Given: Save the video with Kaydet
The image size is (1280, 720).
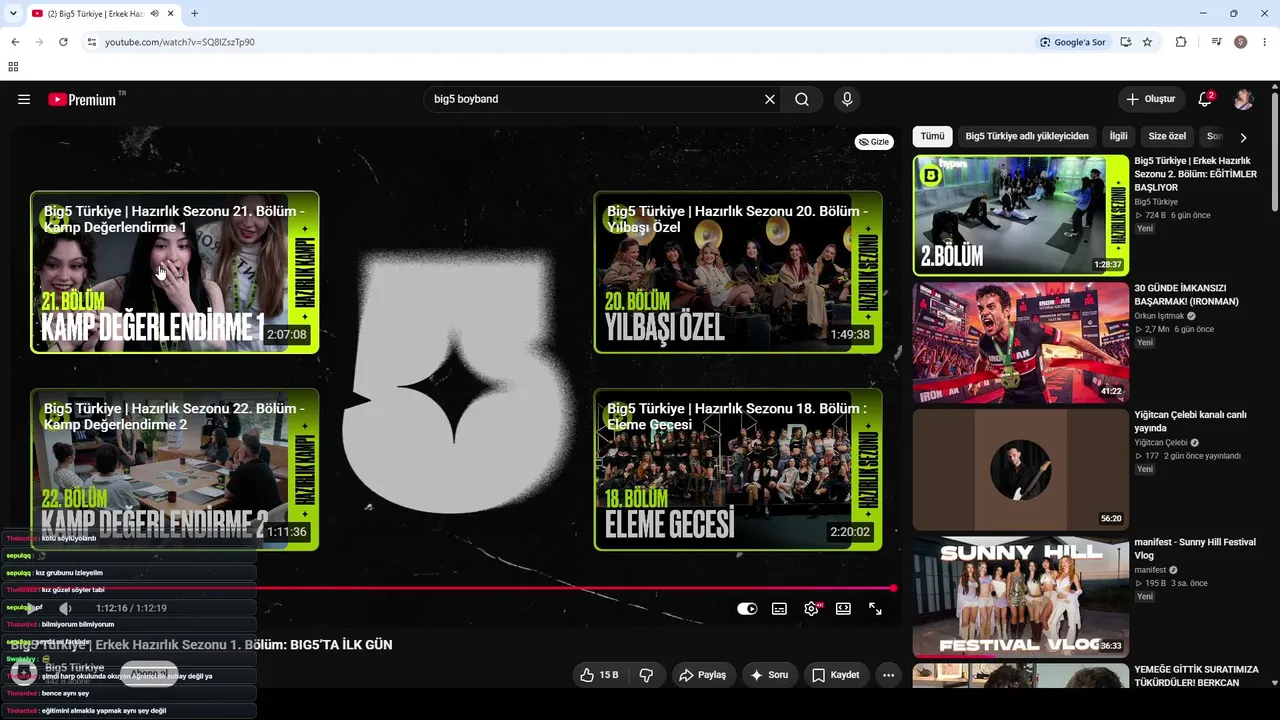Looking at the screenshot, I should [x=835, y=675].
